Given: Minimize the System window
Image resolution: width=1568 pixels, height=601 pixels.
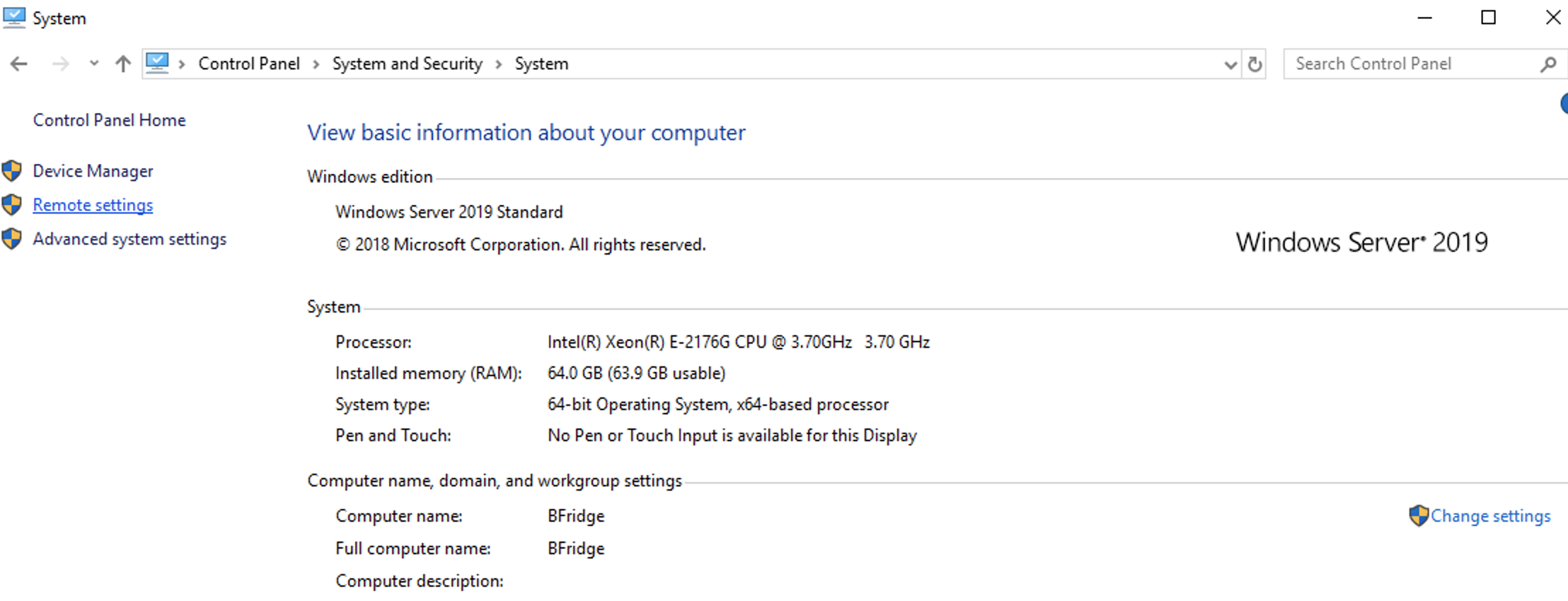Looking at the screenshot, I should click(1425, 18).
